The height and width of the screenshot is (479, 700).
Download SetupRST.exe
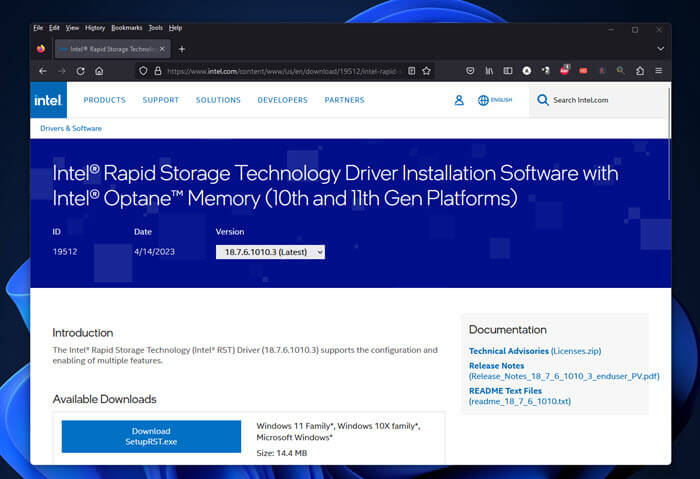pyautogui.click(x=151, y=436)
